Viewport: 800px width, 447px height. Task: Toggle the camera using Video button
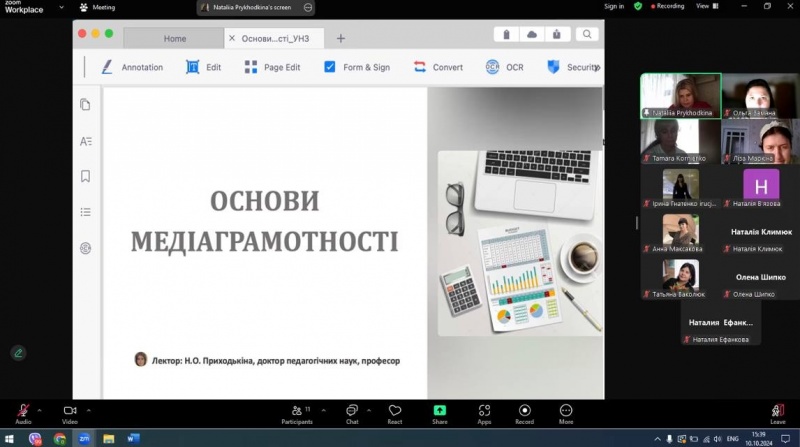click(x=70, y=412)
